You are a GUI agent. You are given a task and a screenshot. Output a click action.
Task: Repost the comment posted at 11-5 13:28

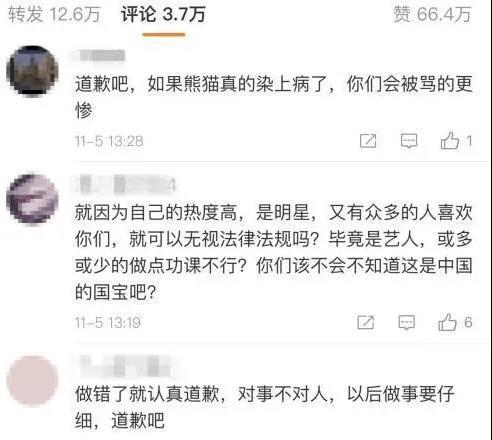[x=368, y=141]
